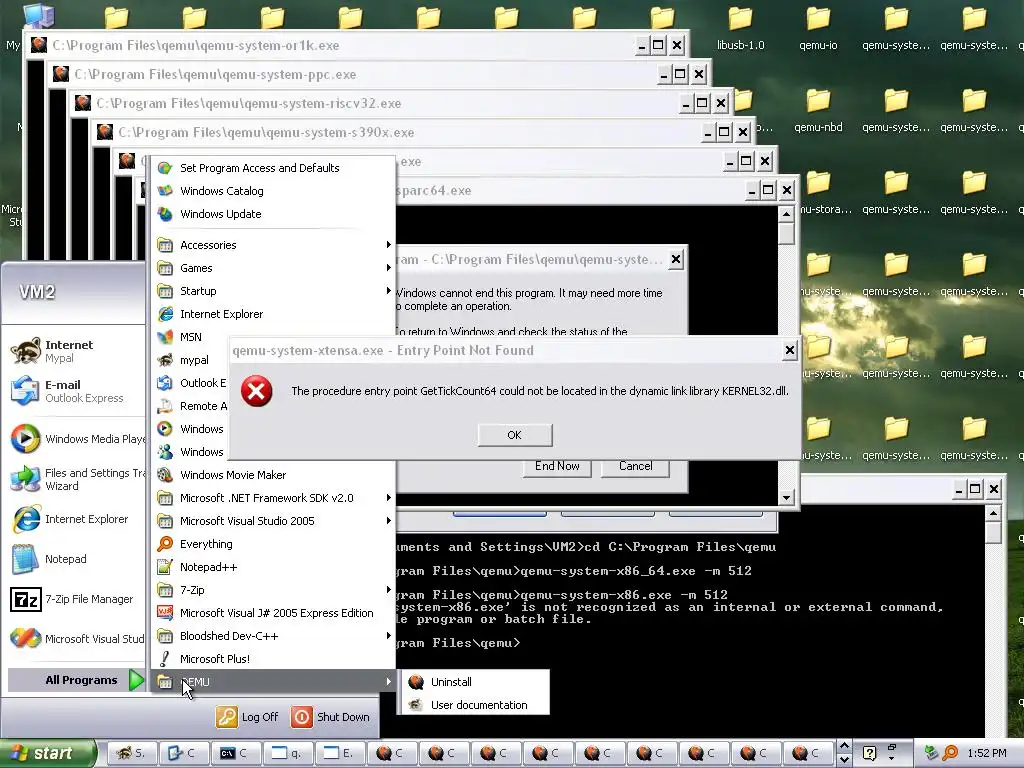The height and width of the screenshot is (768, 1024).
Task: Close the Entry Point Not Found dialog
Action: [x=790, y=351]
